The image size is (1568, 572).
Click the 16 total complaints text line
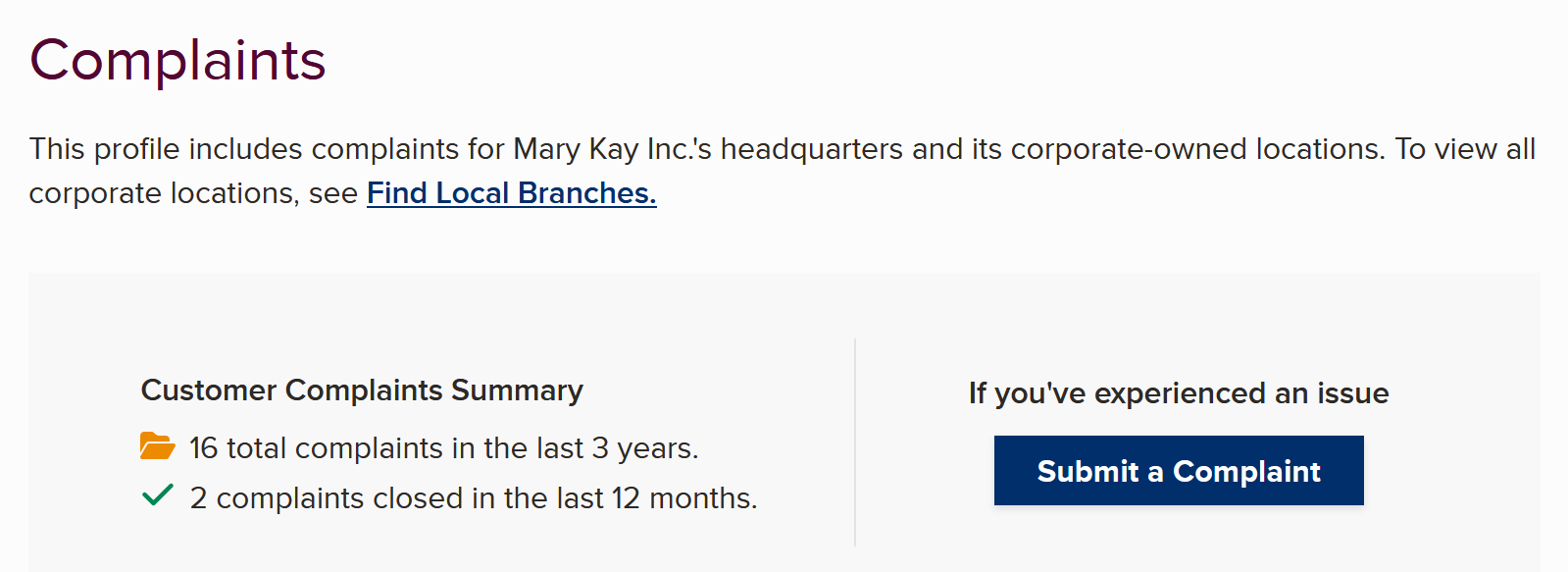(x=443, y=448)
